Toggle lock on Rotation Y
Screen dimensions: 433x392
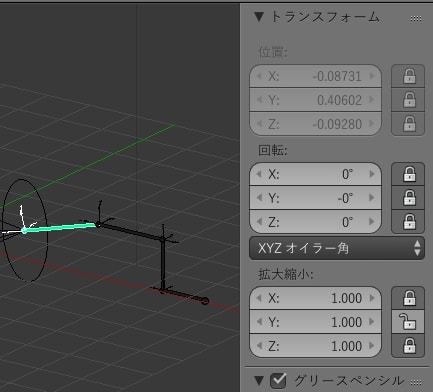pyautogui.click(x=408, y=198)
